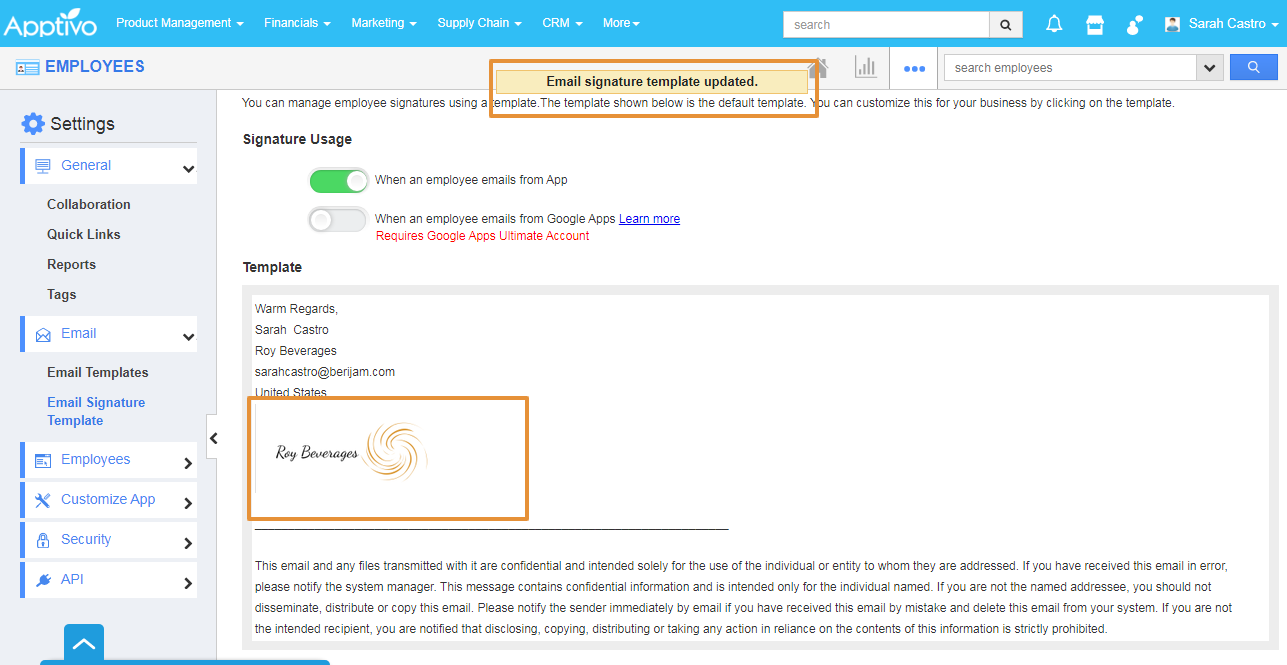Open the Sarah Castro user menu
Viewport: 1287px width, 665px height.
[1222, 24]
